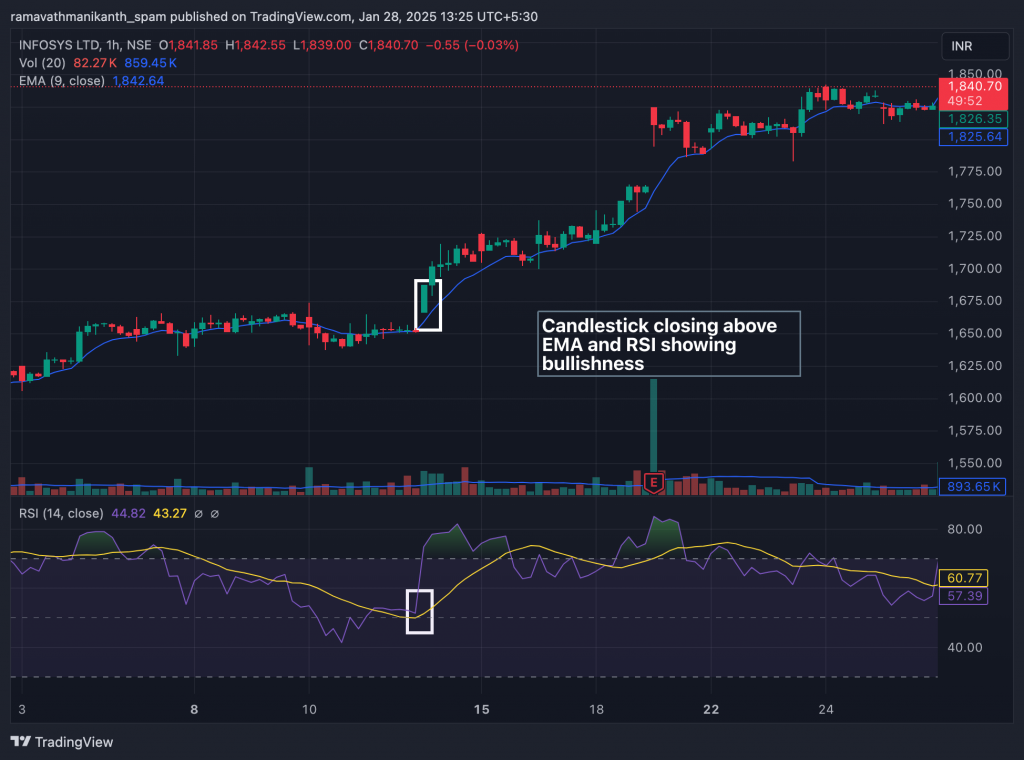Click the green EMA price label 1,826.35
Viewport: 1024px width, 760px height.
pyautogui.click(x=974, y=118)
